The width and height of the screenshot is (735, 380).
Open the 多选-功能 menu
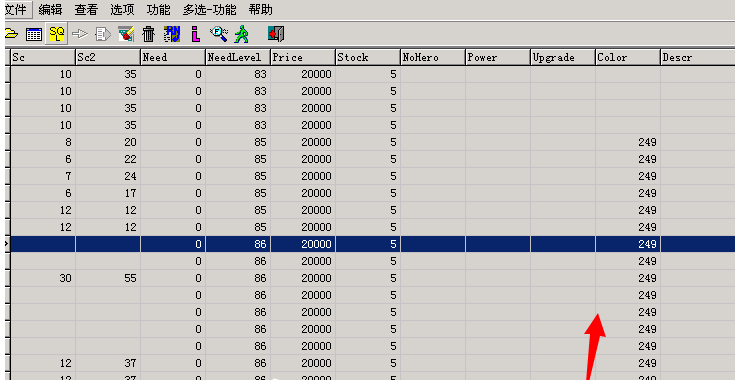pos(210,9)
